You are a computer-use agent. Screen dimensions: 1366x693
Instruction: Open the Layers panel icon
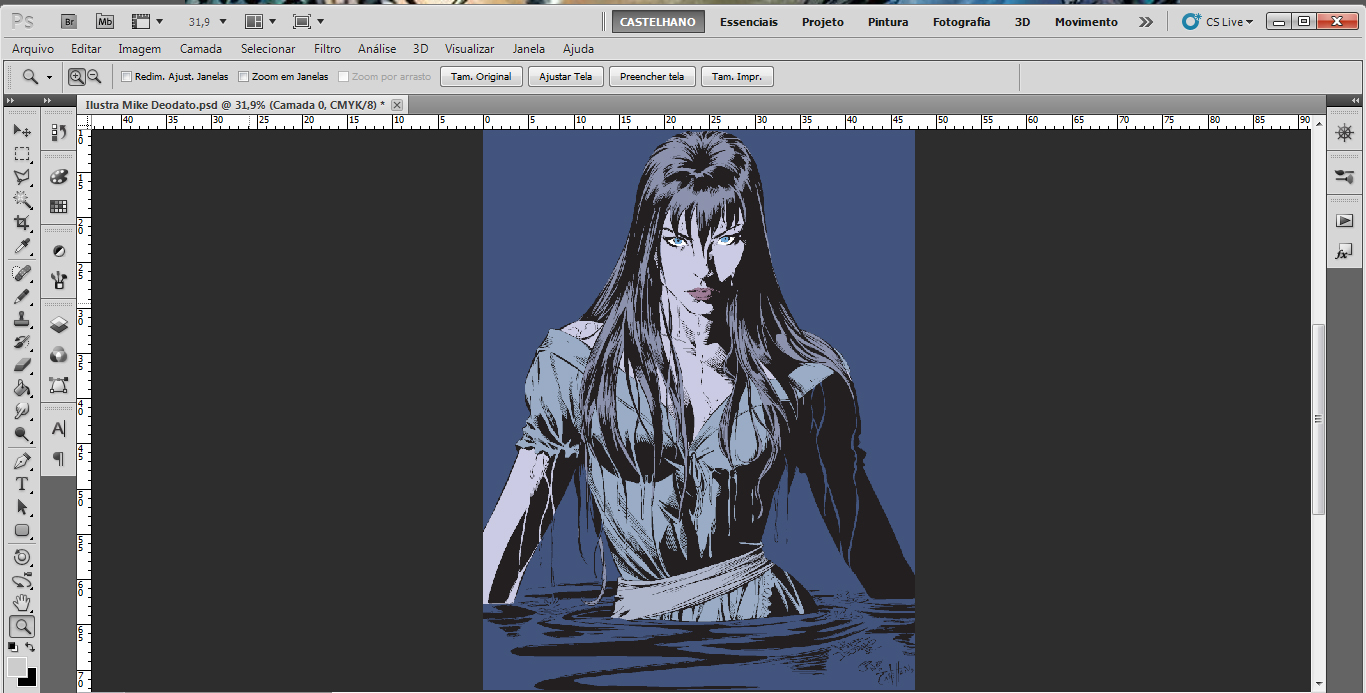tap(58, 325)
